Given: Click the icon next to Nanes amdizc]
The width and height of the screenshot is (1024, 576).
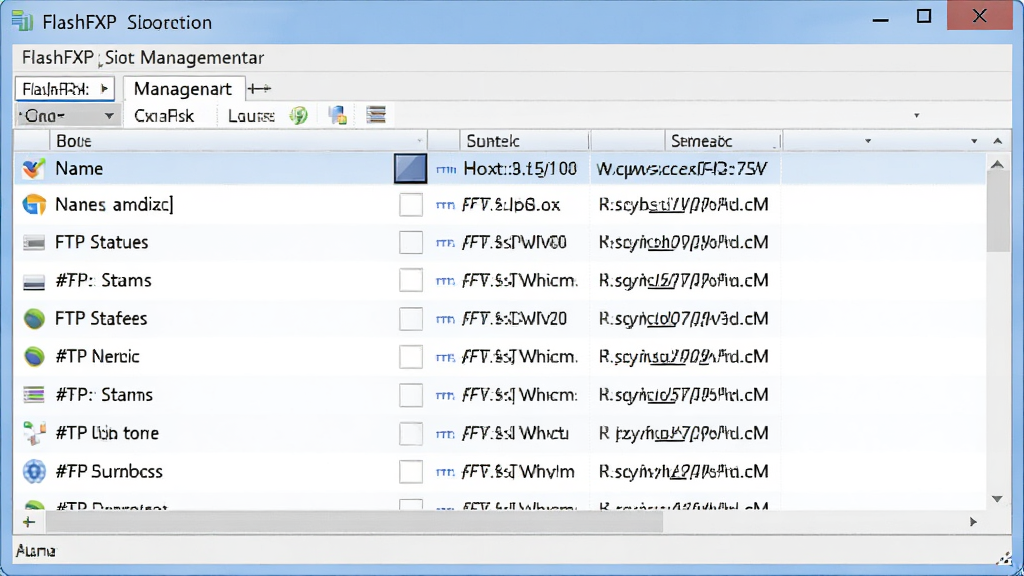Looking at the screenshot, I should tap(34, 205).
